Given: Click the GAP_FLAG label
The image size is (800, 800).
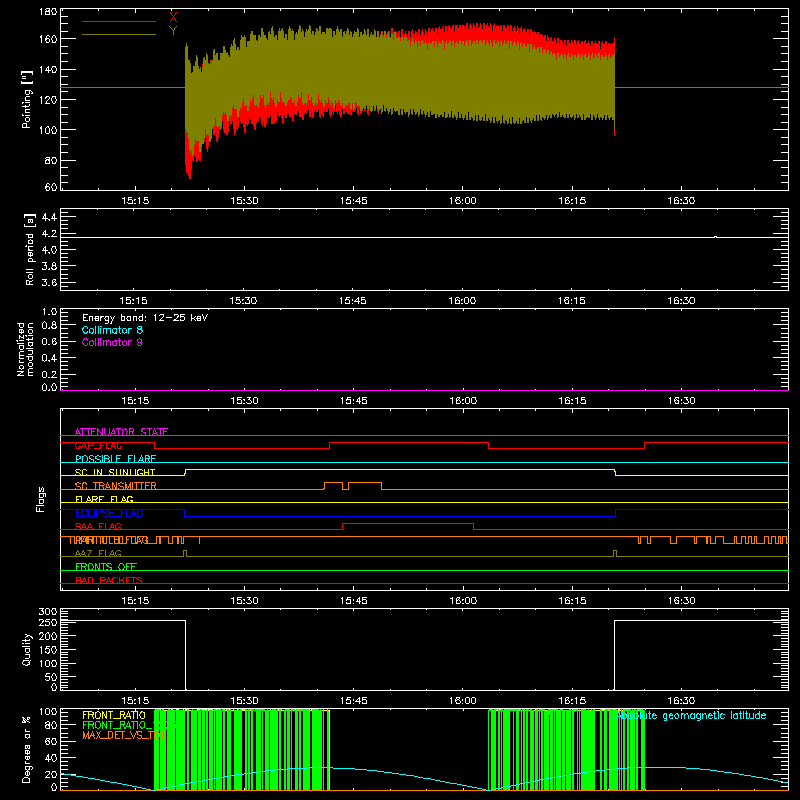Looking at the screenshot, I should pos(98,445).
